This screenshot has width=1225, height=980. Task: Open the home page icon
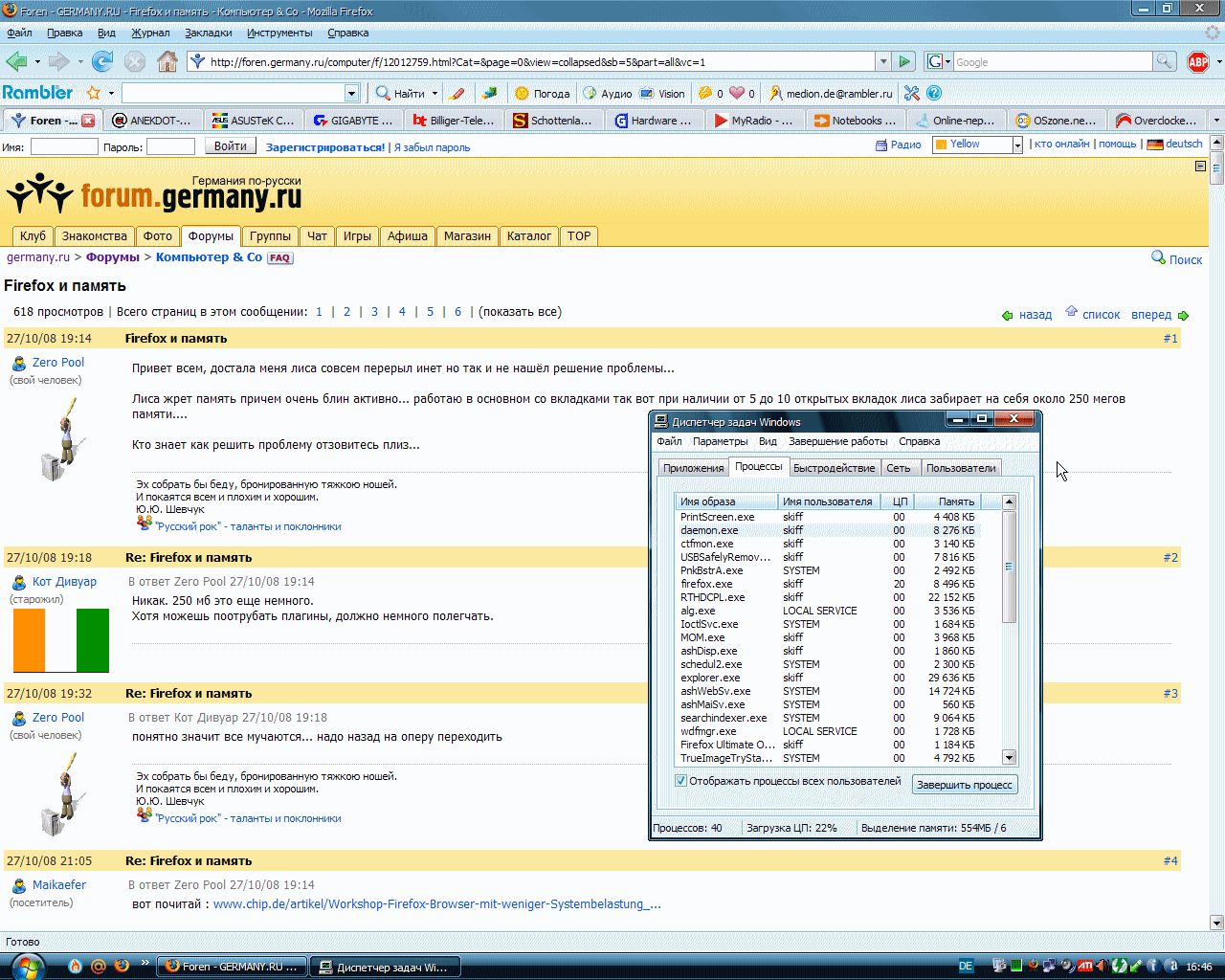[167, 62]
